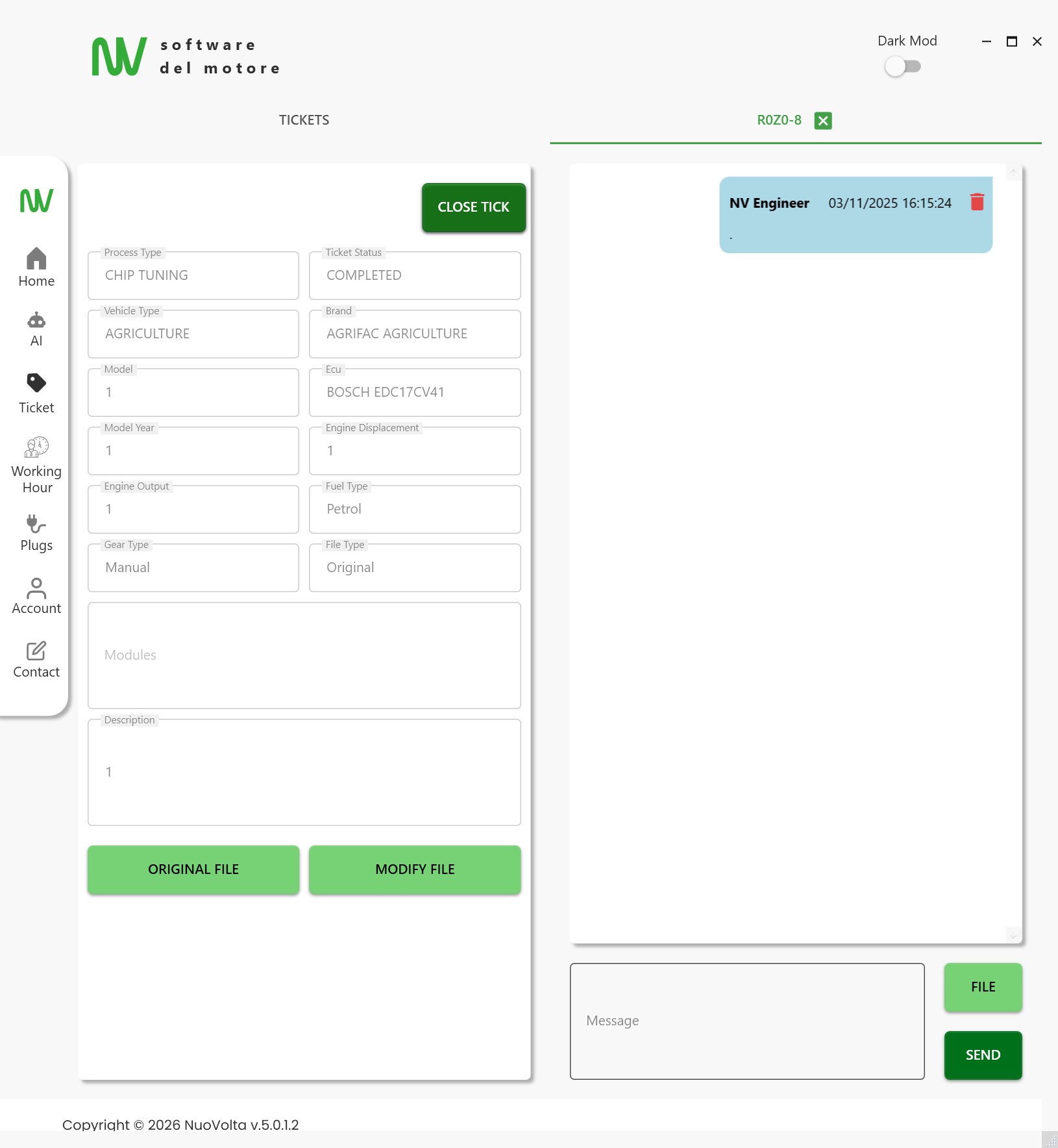Click into the Message text box
Viewport: 1058px width, 1148px height.
[746, 1021]
